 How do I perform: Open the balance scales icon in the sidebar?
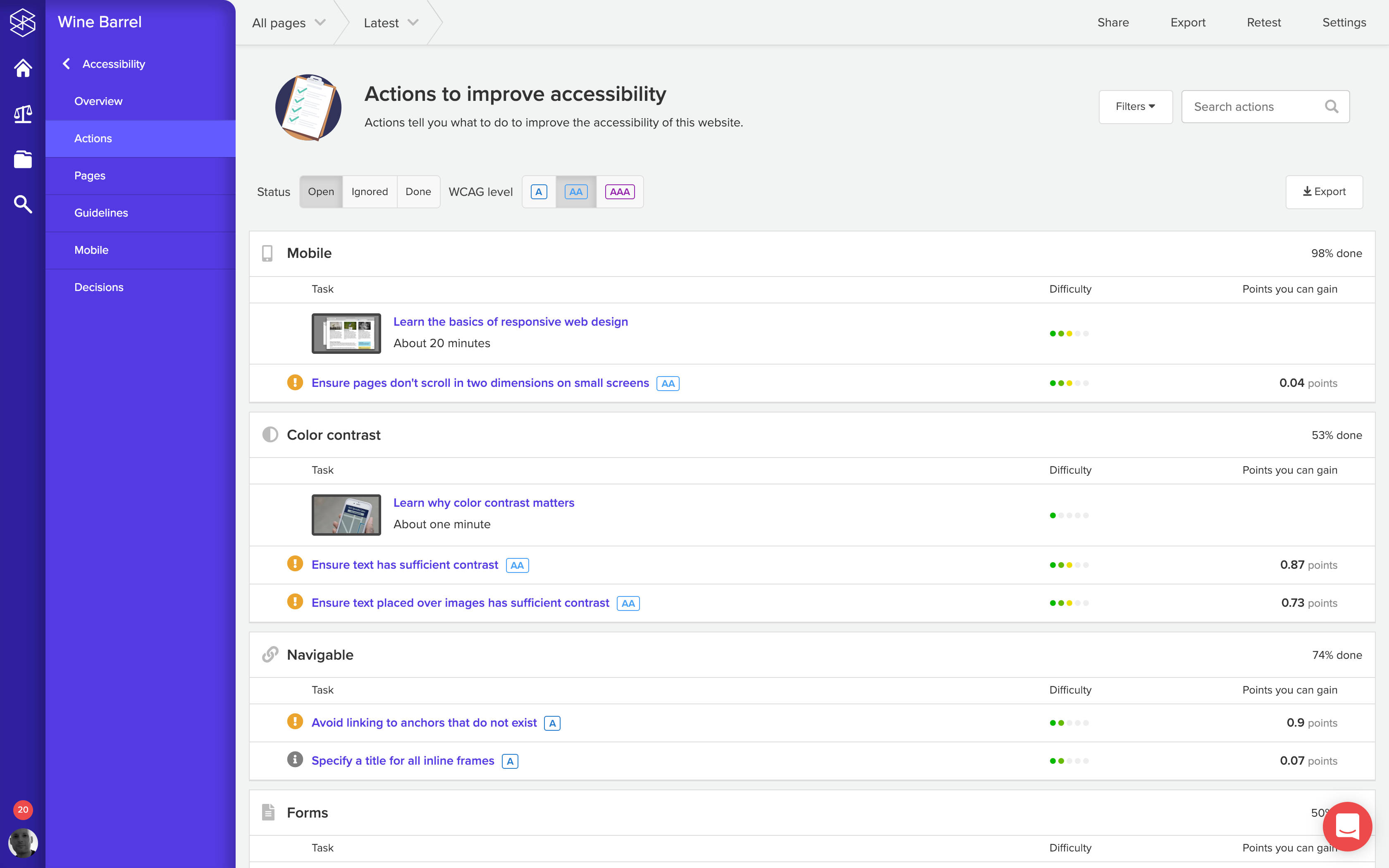tap(22, 114)
